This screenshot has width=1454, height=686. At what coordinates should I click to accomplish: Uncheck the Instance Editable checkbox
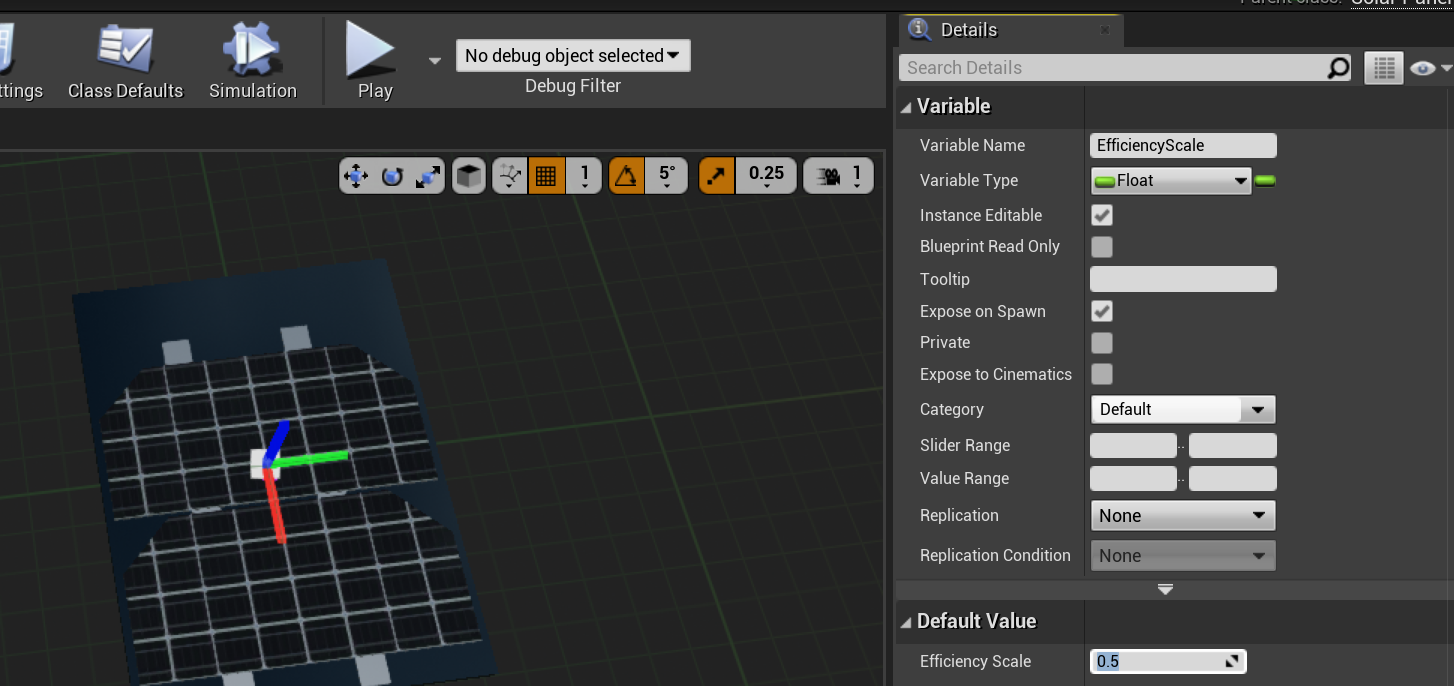(x=1102, y=215)
